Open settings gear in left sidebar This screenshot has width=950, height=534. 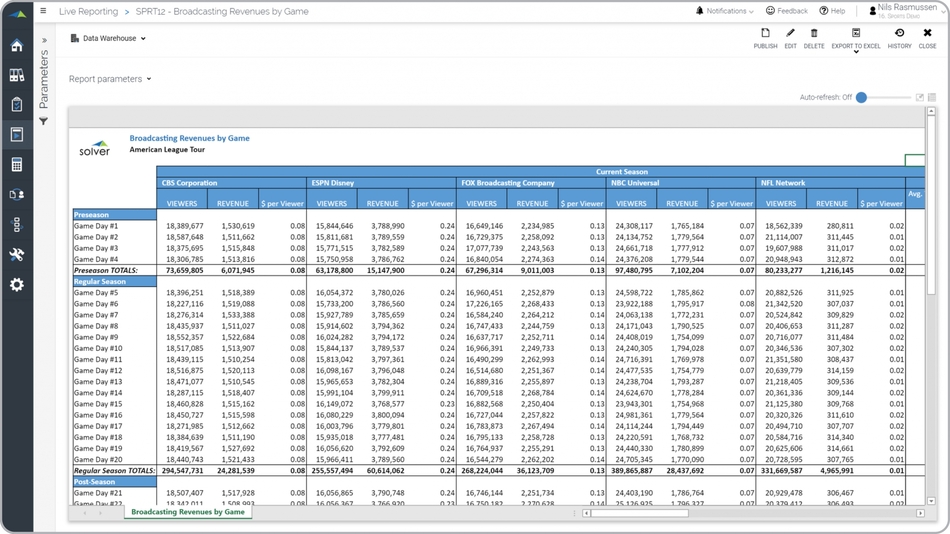tap(17, 285)
